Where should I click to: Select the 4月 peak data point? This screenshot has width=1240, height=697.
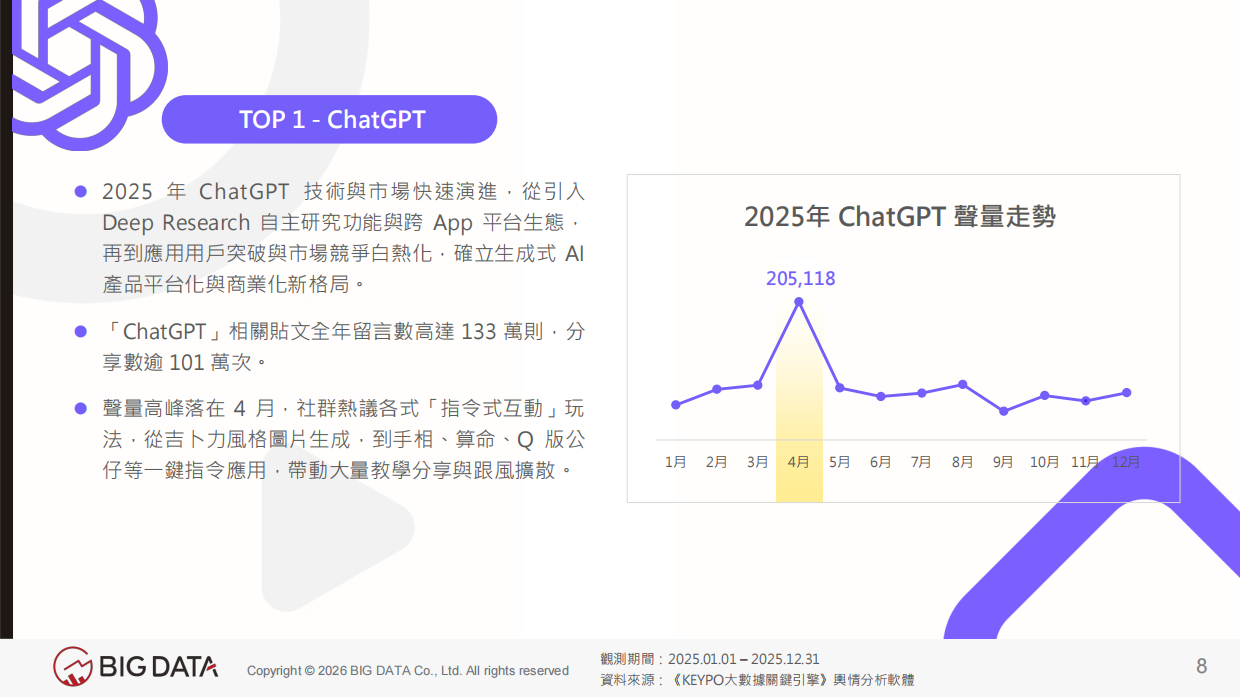(x=798, y=301)
